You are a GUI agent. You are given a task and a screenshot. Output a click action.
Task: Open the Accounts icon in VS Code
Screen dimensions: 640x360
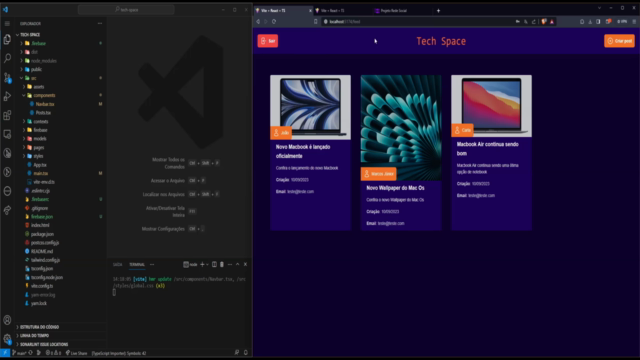(x=7, y=320)
